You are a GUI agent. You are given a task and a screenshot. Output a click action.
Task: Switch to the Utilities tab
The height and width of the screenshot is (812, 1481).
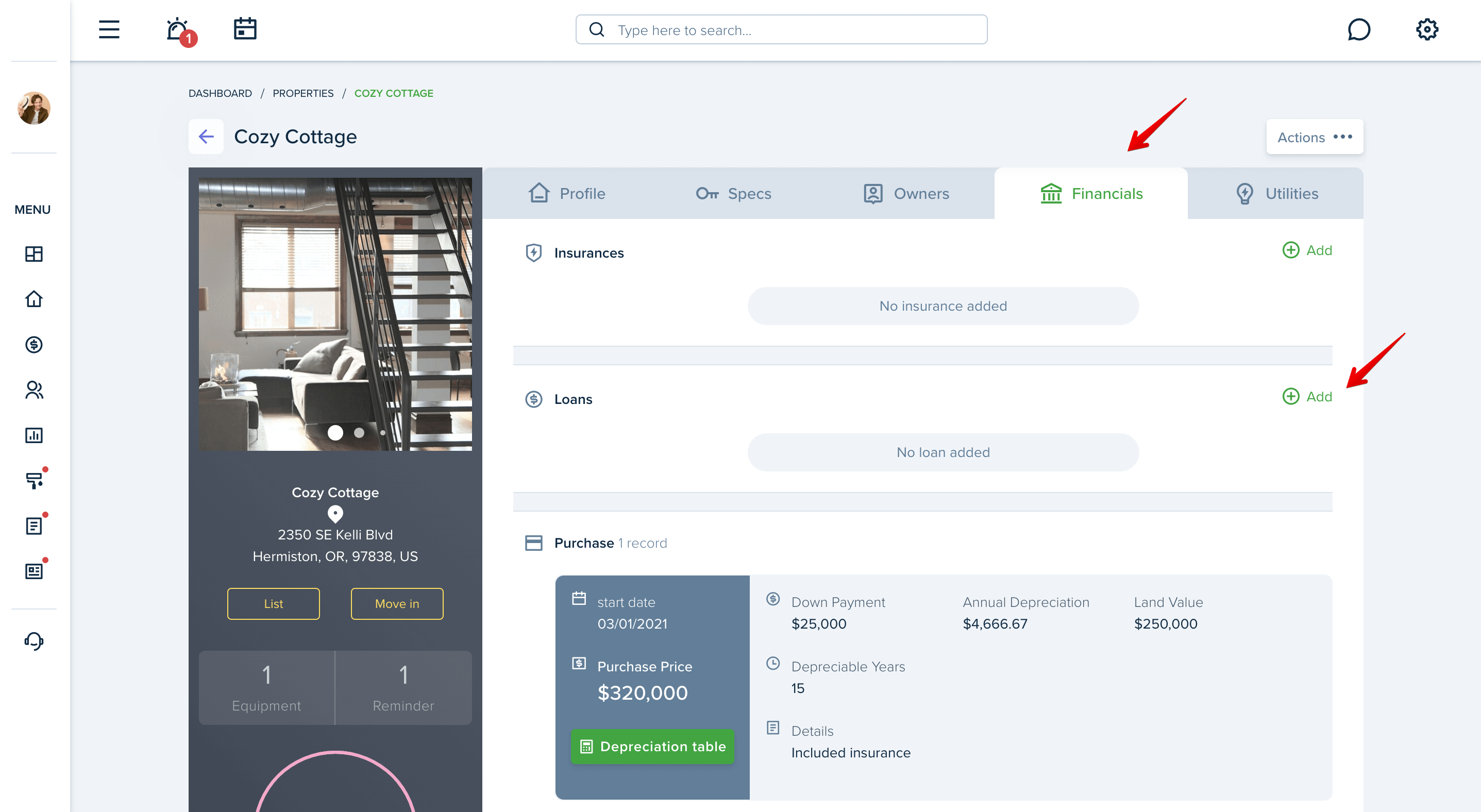1276,194
